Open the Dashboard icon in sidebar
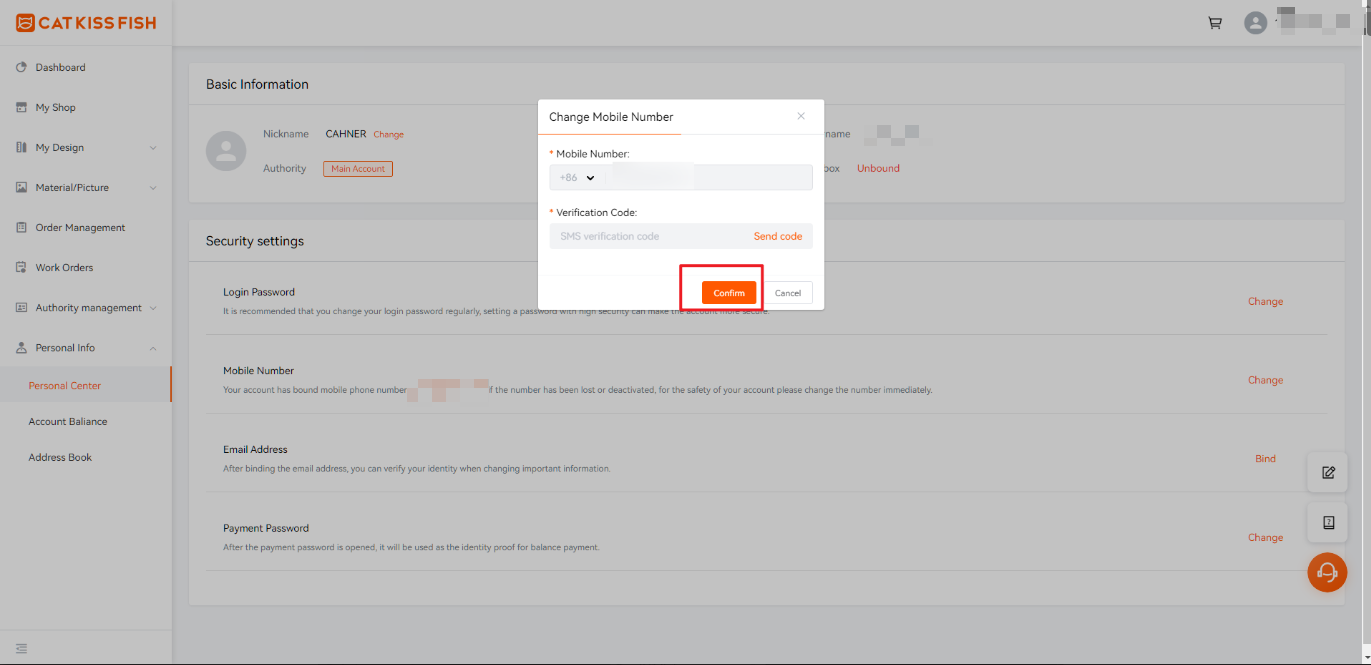The width and height of the screenshot is (1371, 665). tap(21, 67)
